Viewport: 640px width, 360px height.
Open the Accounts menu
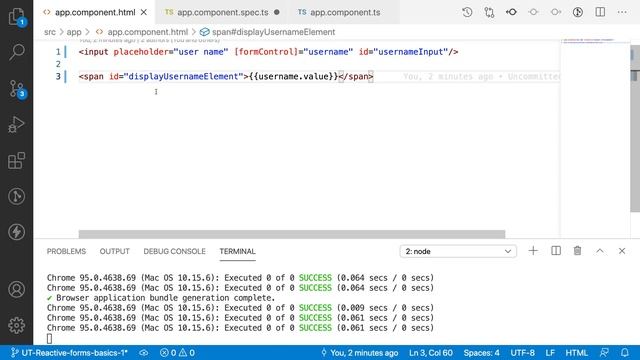coord(16,289)
